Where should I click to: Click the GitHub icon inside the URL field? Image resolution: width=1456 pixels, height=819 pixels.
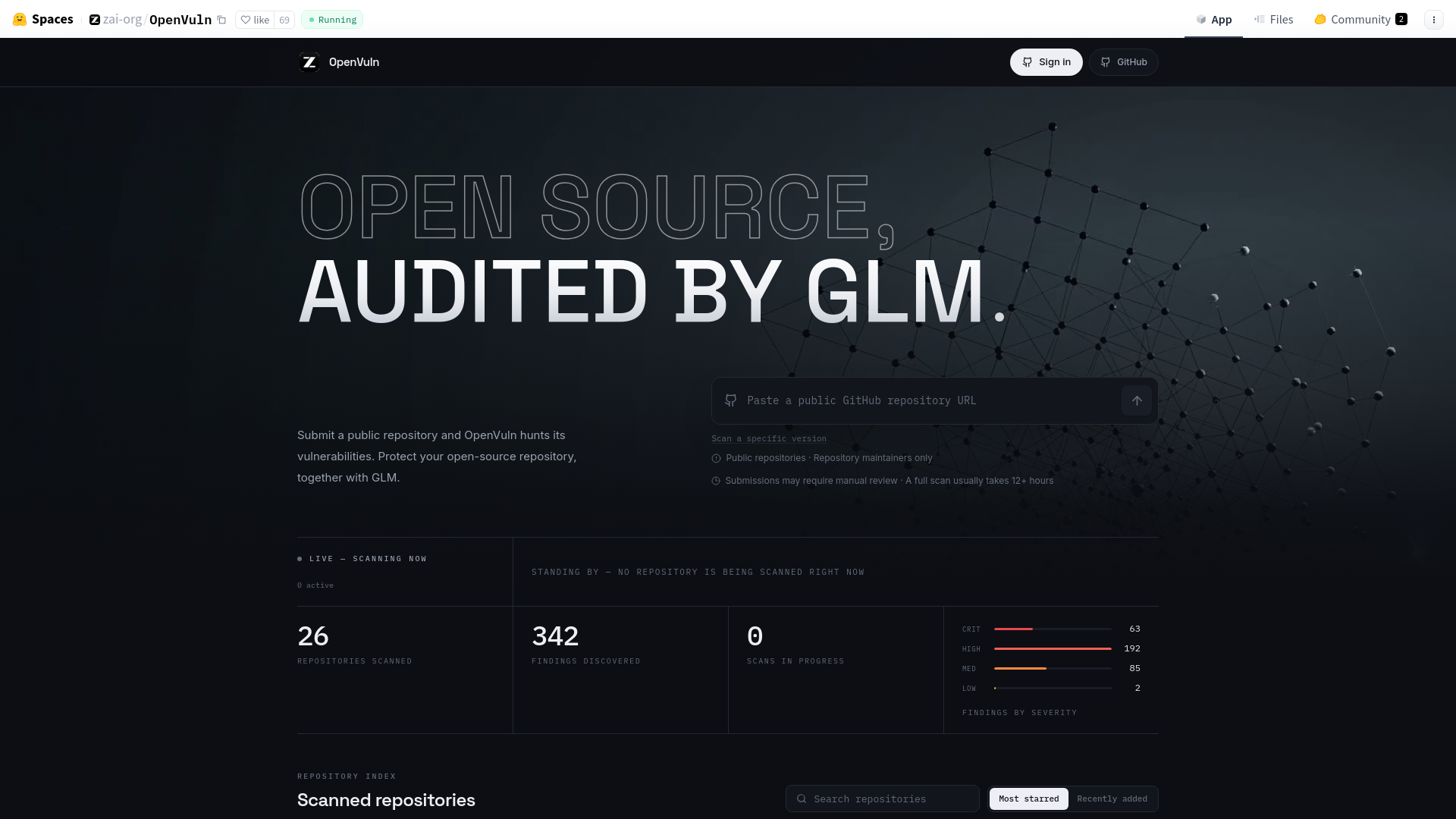click(x=731, y=400)
